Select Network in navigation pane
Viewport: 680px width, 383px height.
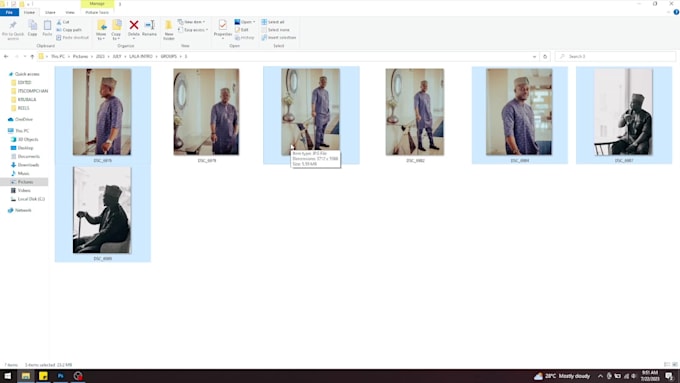(23, 210)
